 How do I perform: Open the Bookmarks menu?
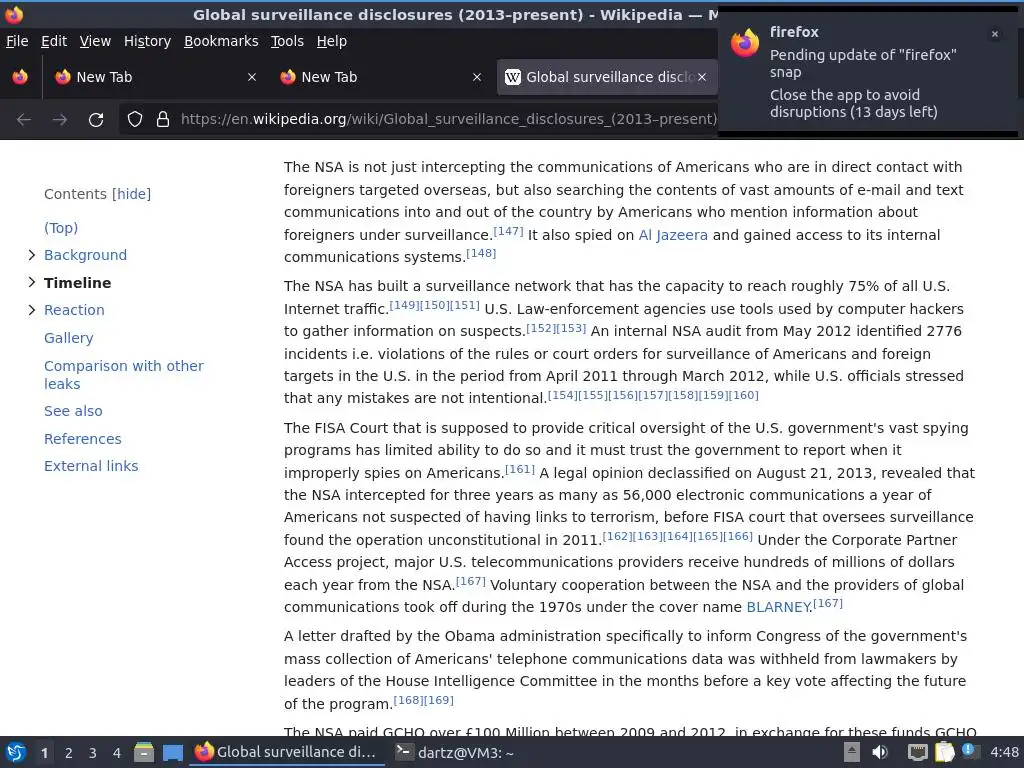(221, 41)
